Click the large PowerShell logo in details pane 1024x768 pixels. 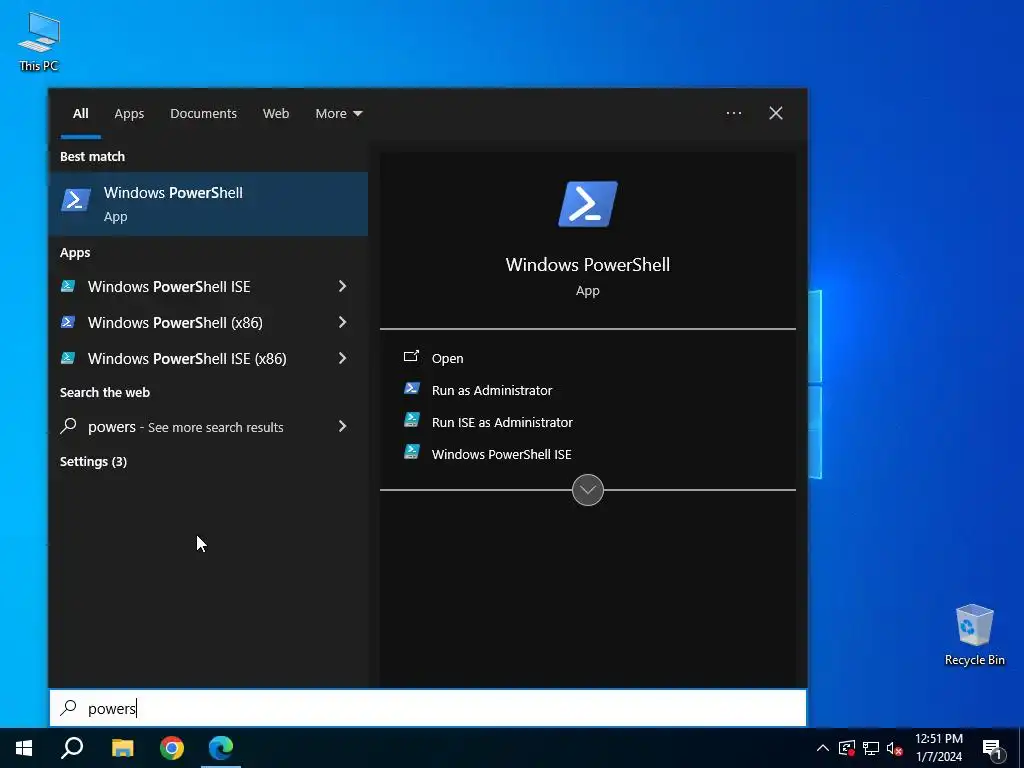[587, 204]
